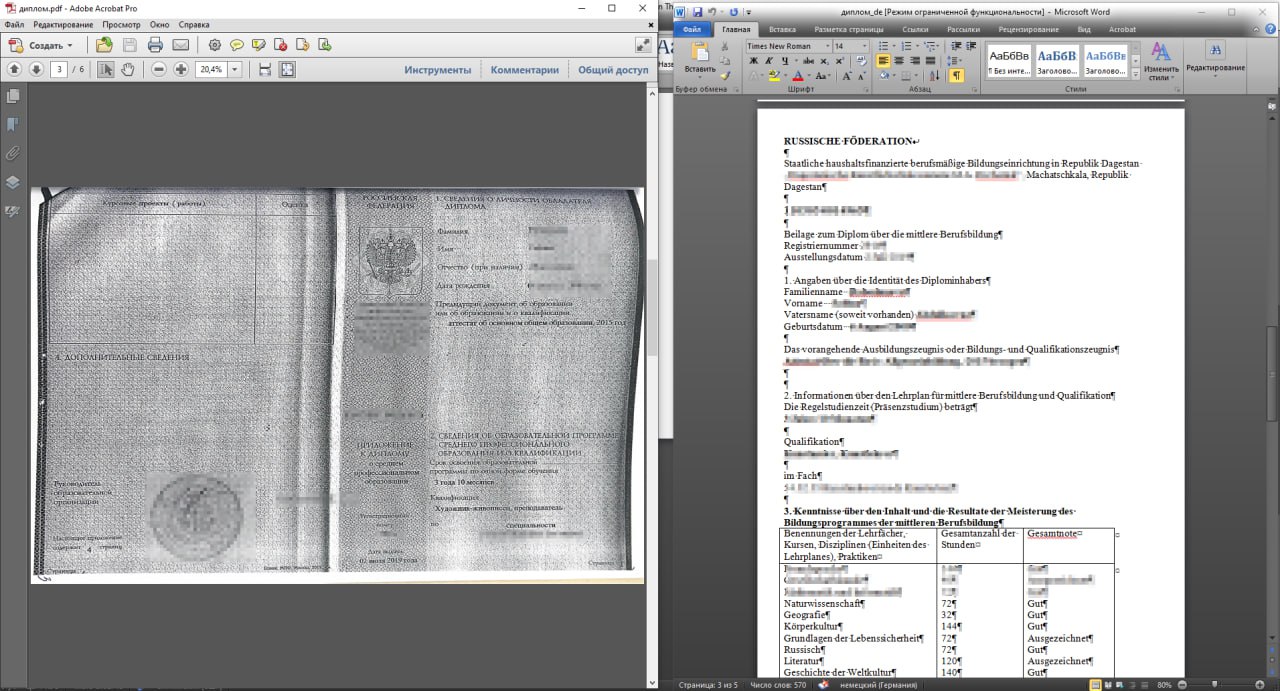Add a sticky note comment in Acrobat
The height and width of the screenshot is (691, 1280).
(237, 45)
